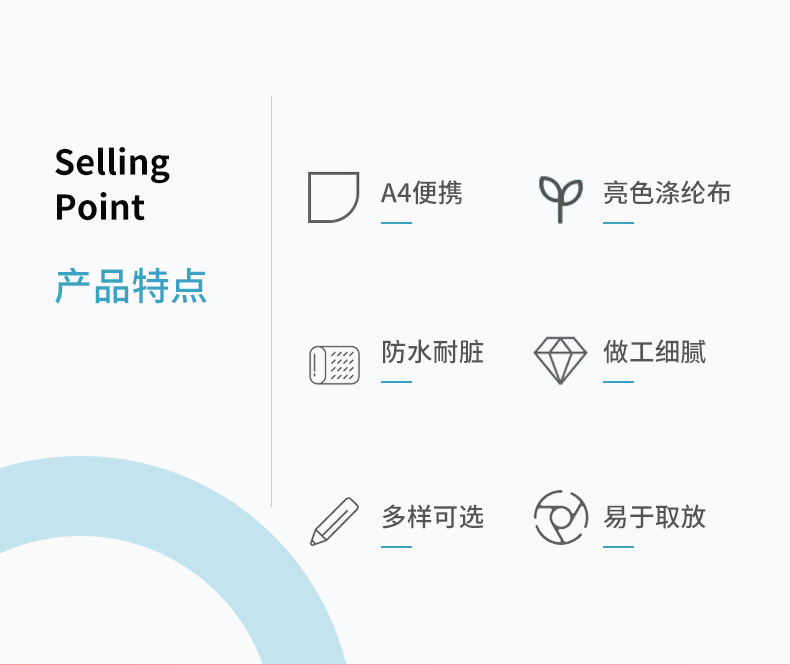Click the 多样可选 label

point(432,517)
